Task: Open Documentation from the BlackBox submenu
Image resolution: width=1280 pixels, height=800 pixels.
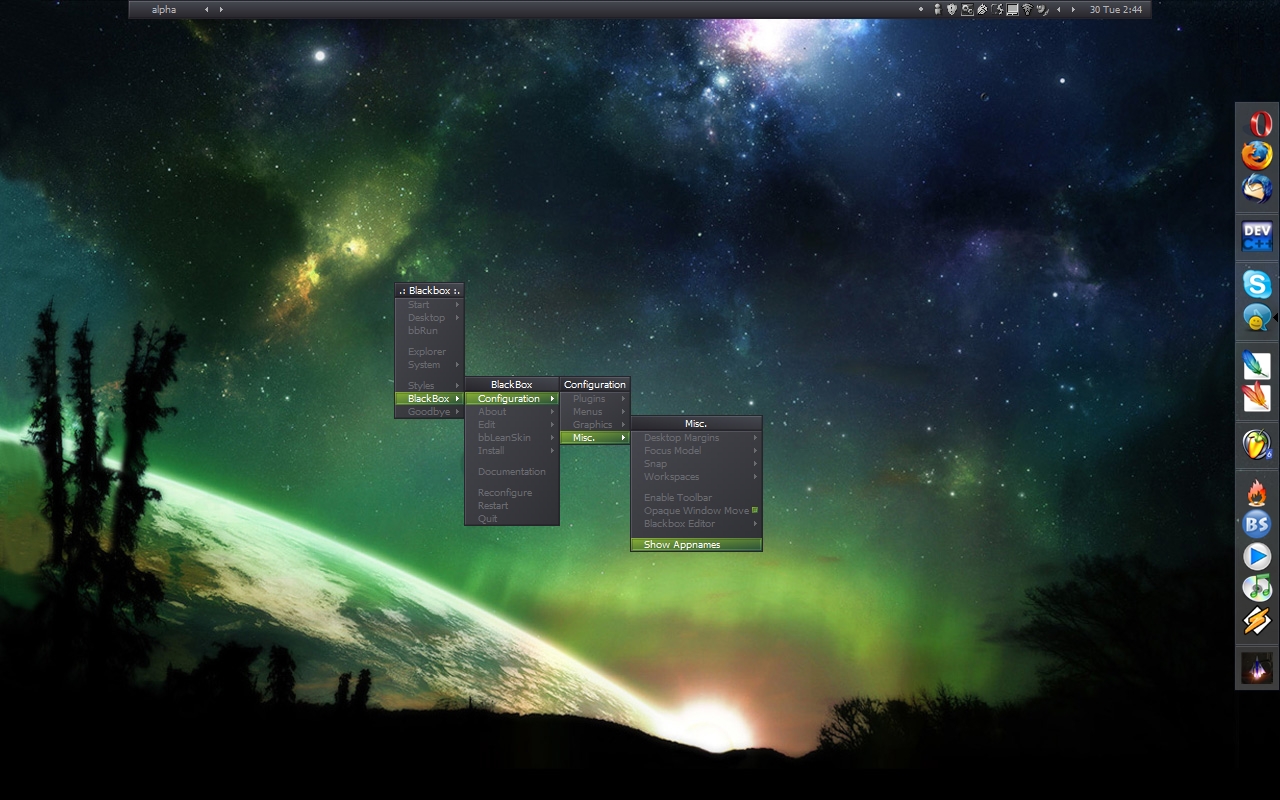Action: point(512,472)
